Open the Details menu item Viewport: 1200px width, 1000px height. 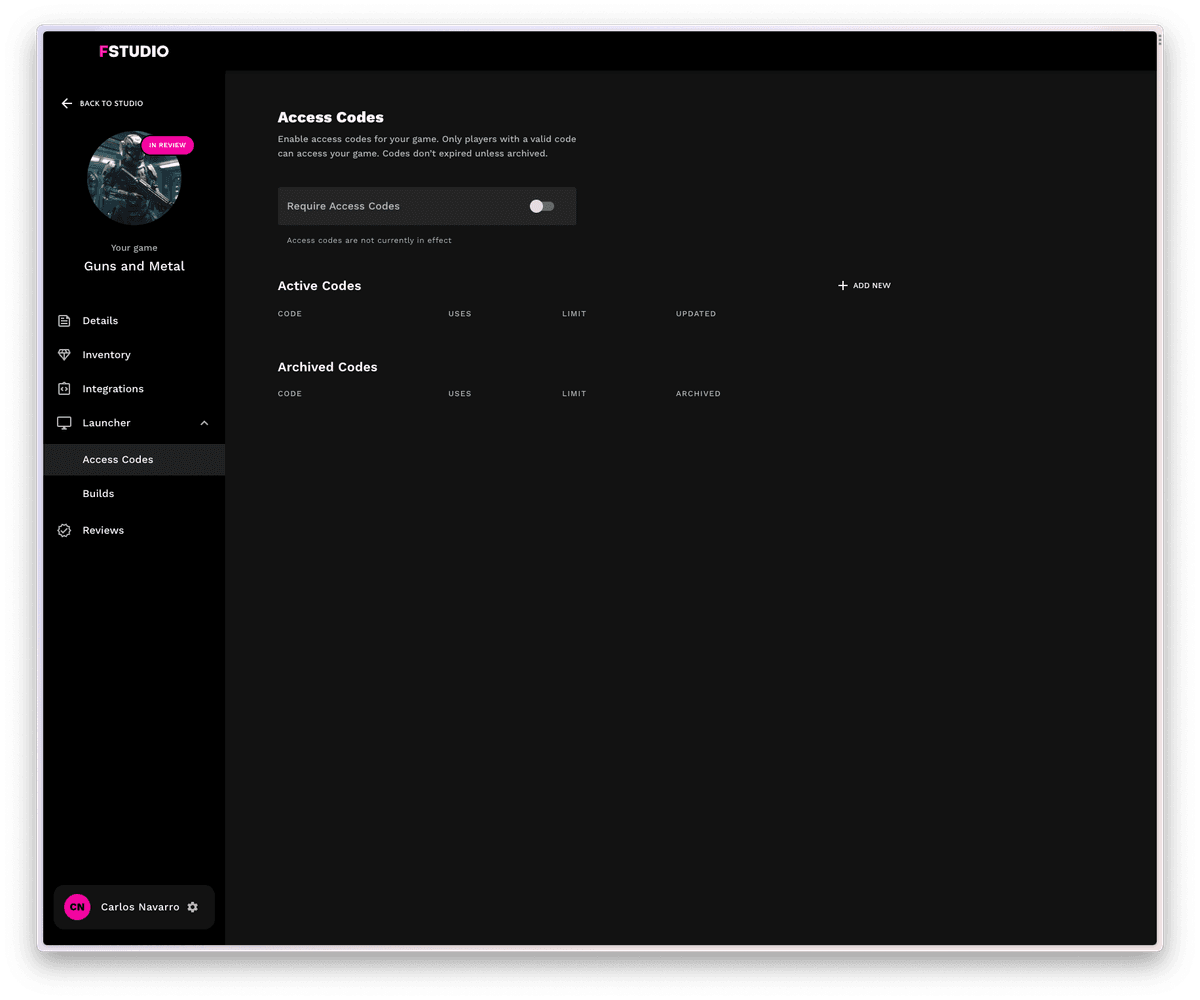(134, 321)
